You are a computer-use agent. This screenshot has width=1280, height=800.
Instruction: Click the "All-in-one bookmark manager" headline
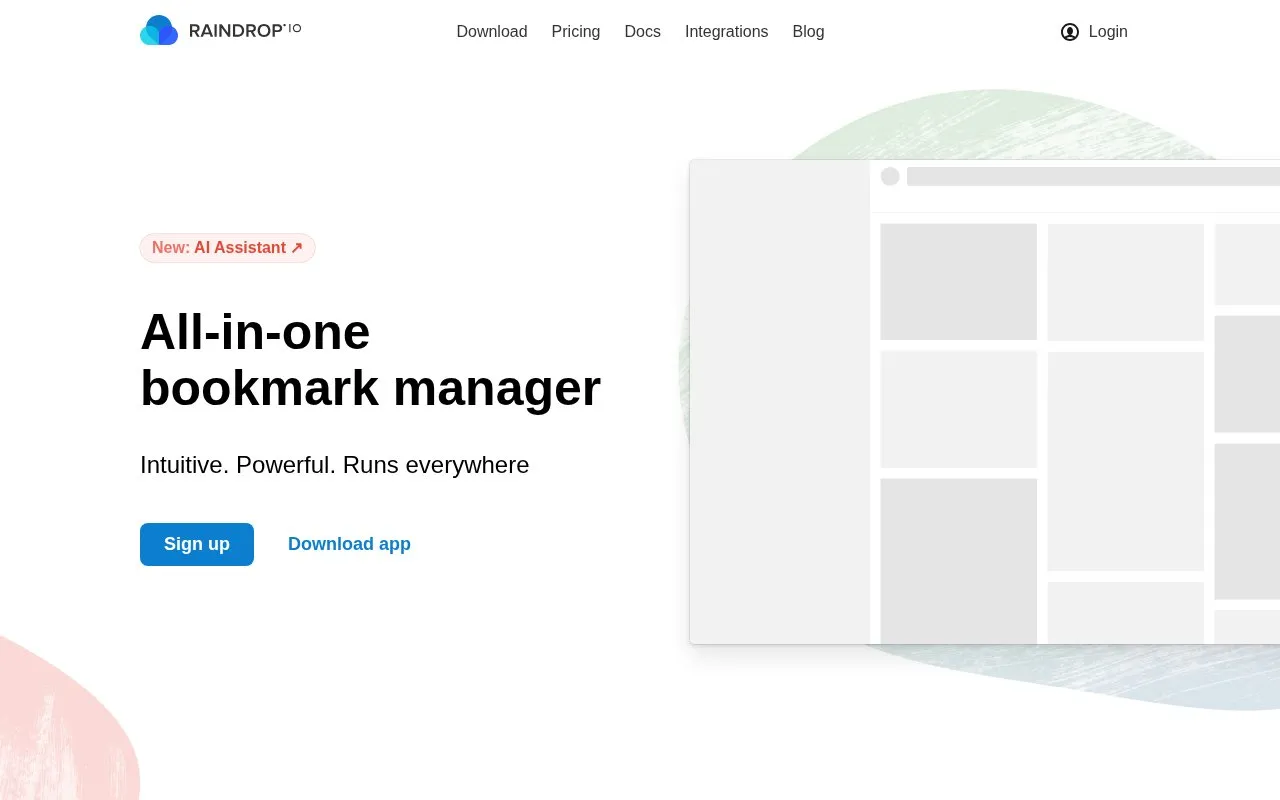[x=370, y=360]
